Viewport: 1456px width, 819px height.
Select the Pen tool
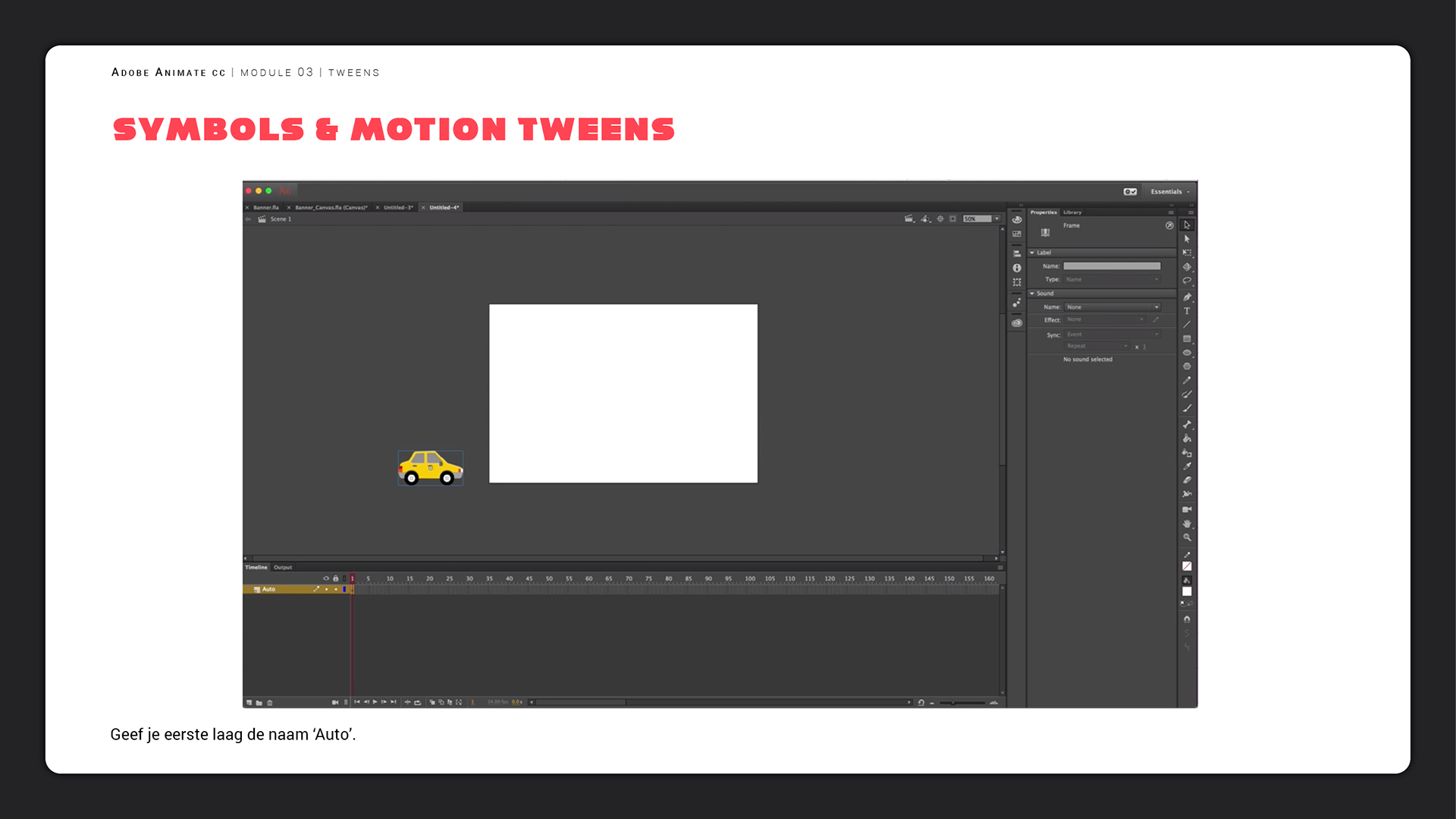1187,297
